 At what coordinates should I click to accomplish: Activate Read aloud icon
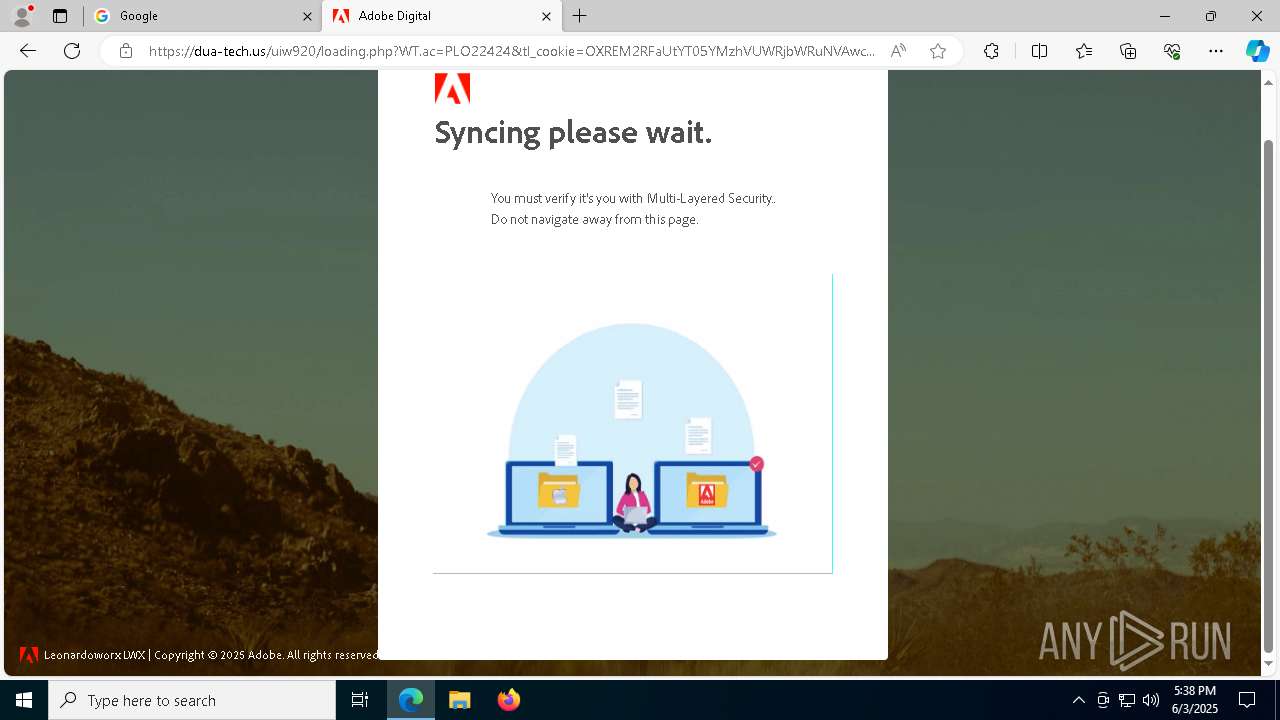[898, 51]
